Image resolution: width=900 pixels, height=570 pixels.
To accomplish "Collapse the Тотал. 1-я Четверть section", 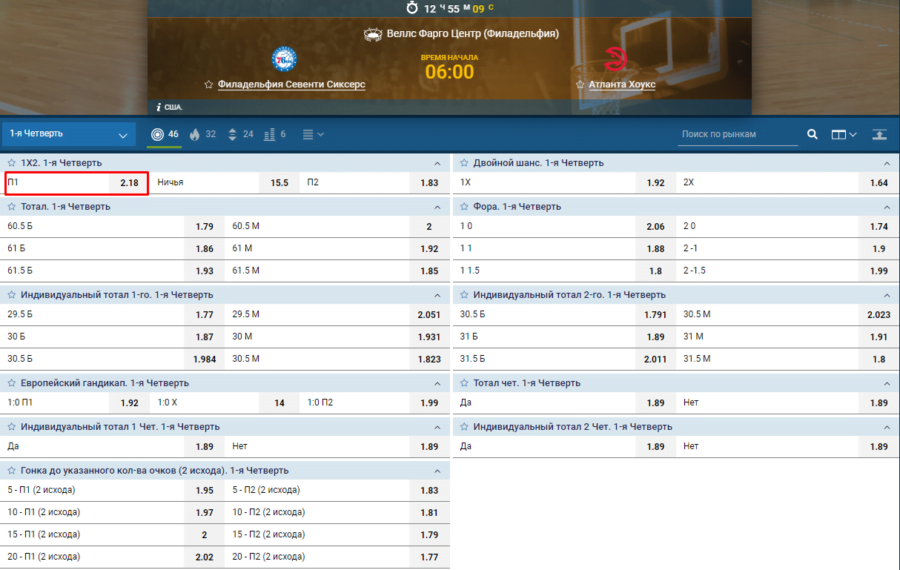I will [x=437, y=207].
